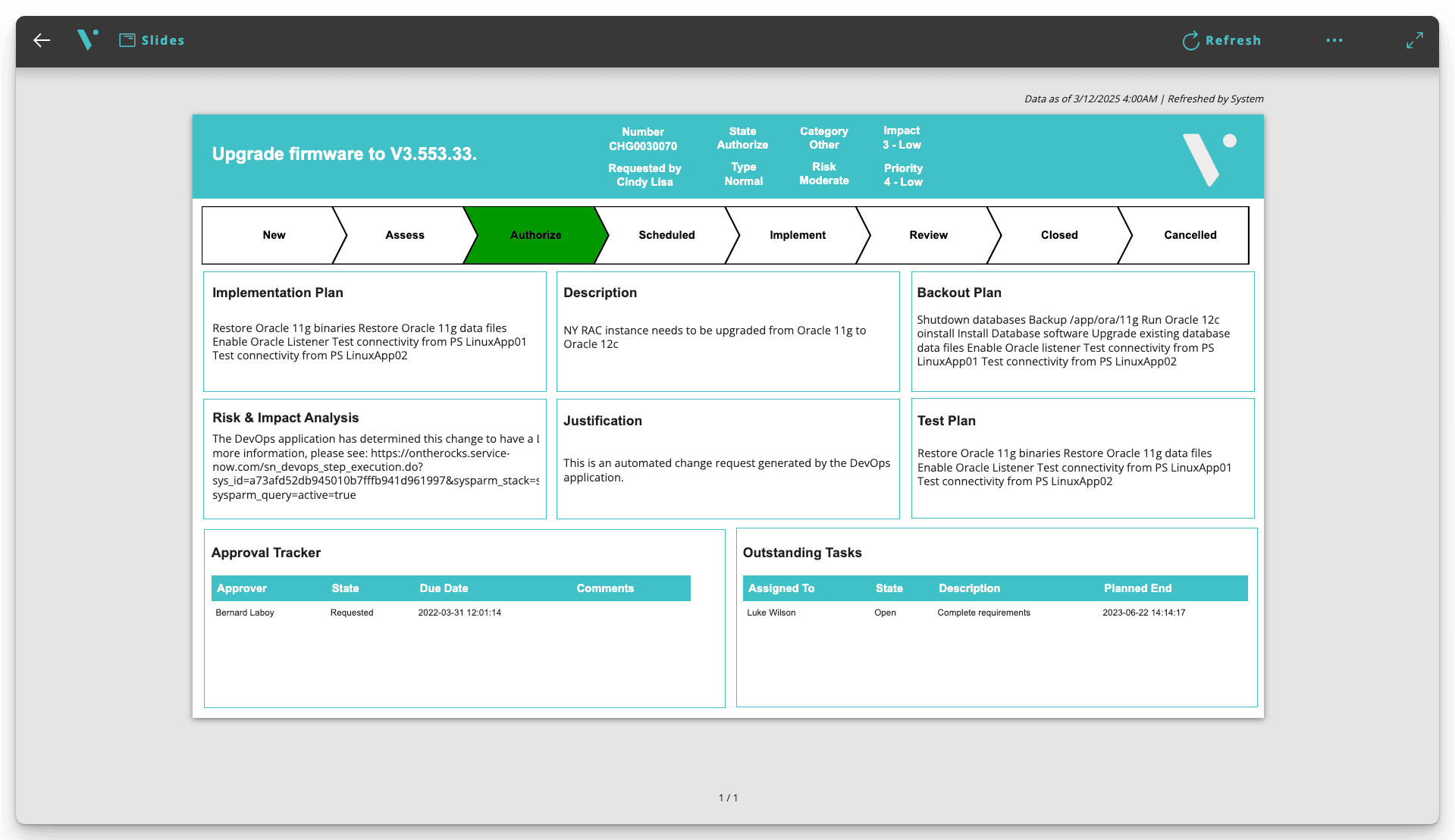This screenshot has height=840, width=1455.
Task: Open the Slides view icon
Action: (127, 40)
